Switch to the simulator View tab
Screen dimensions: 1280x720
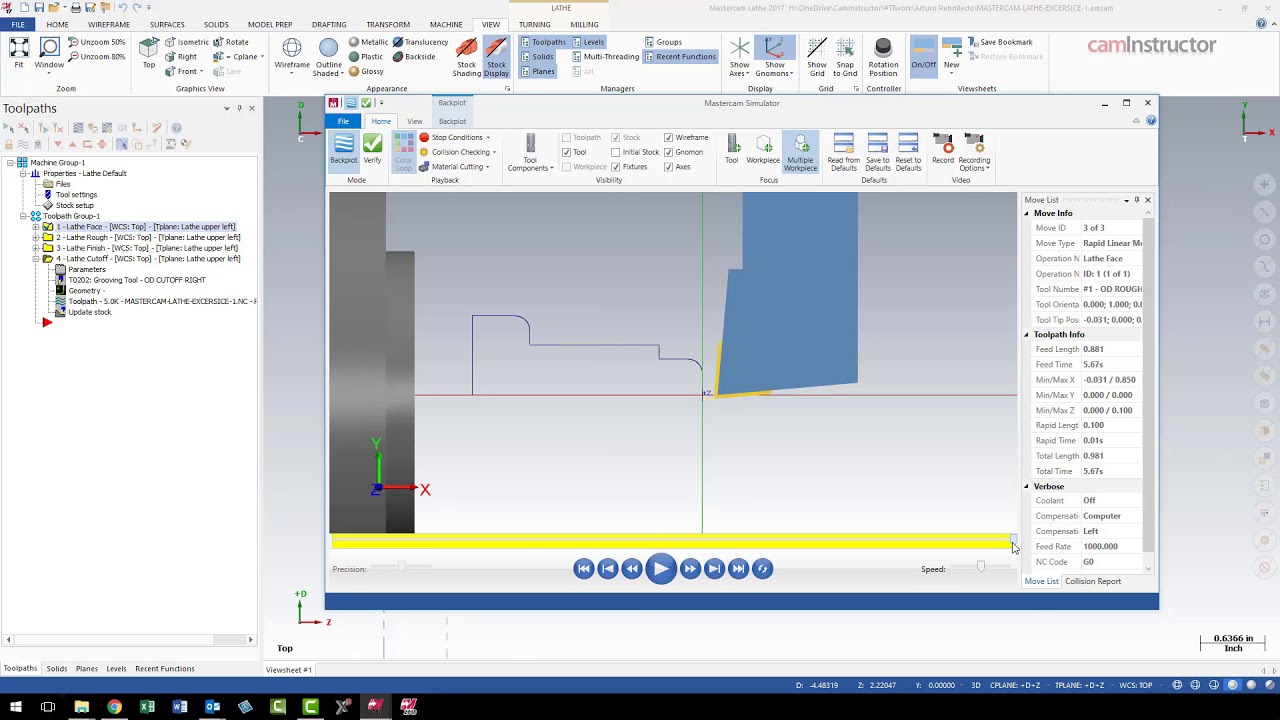click(x=414, y=121)
